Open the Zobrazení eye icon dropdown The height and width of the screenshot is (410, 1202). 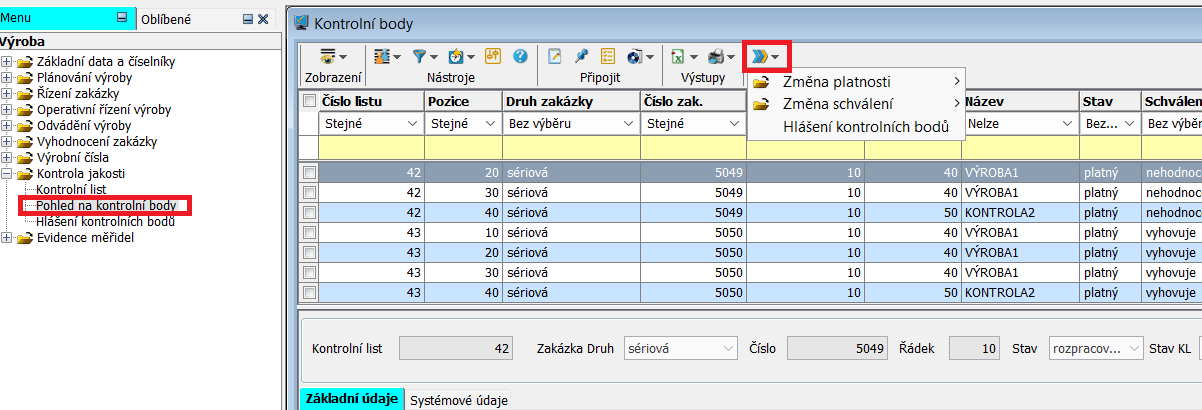[332, 57]
